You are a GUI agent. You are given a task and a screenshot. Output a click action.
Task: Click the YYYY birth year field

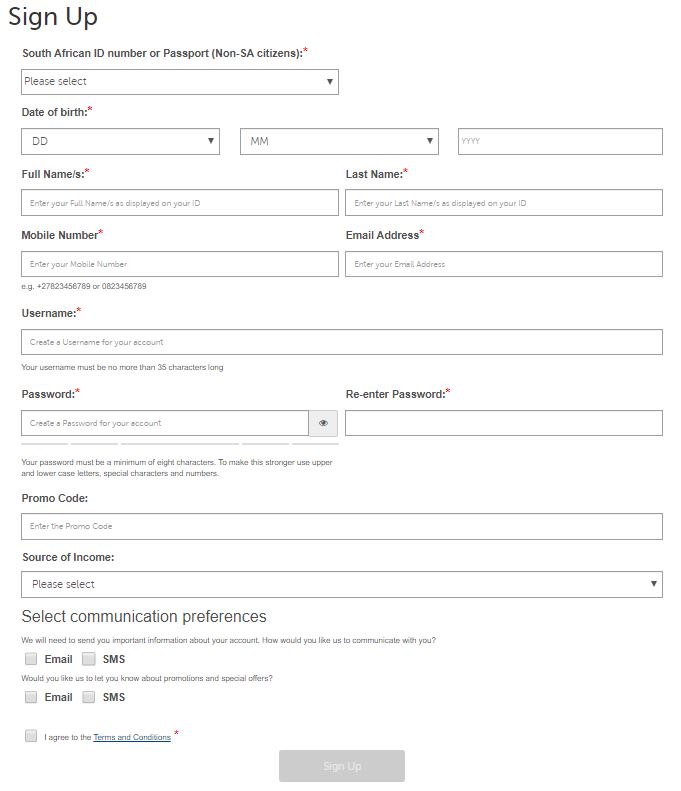tap(560, 141)
